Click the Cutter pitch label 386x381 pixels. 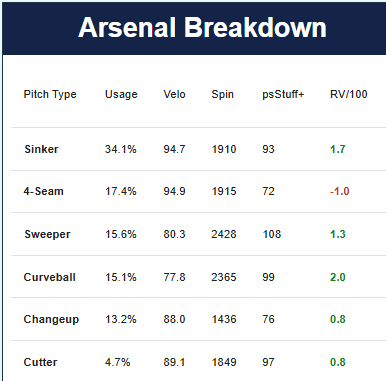[x=40, y=362]
